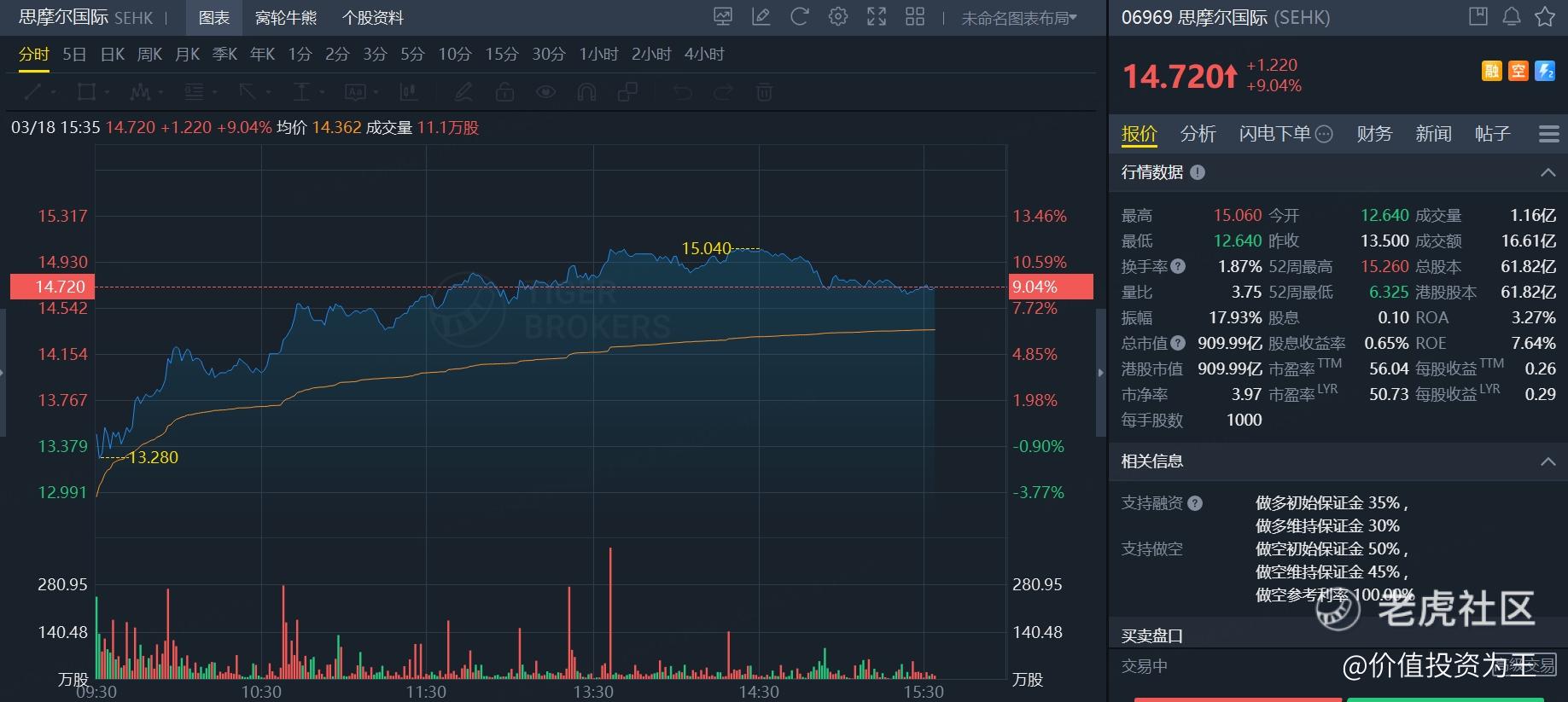Select the wave pattern drawing tool
The width and height of the screenshot is (1568, 702).
(x=140, y=91)
